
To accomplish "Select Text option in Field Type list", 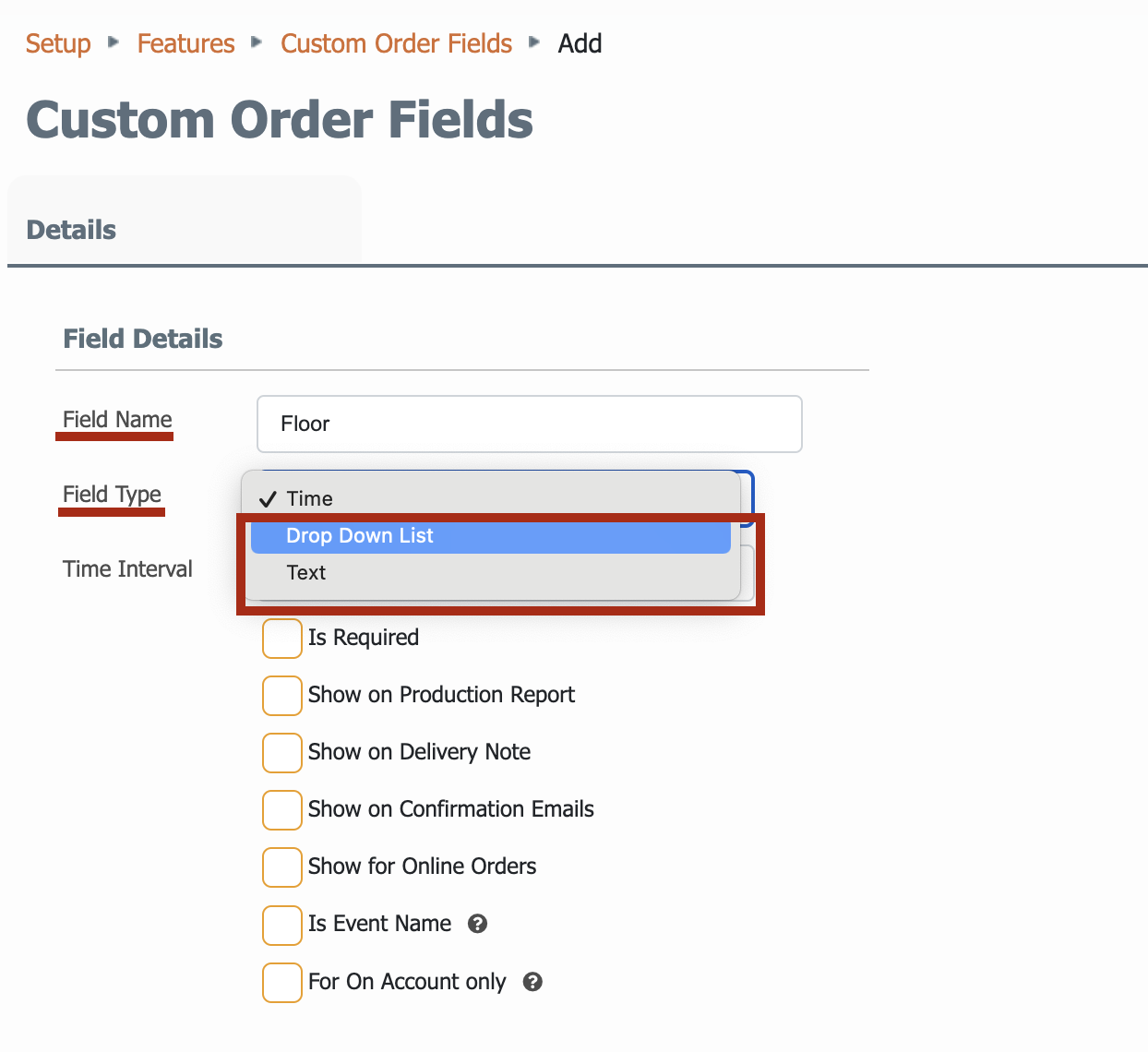I will coord(491,573).
